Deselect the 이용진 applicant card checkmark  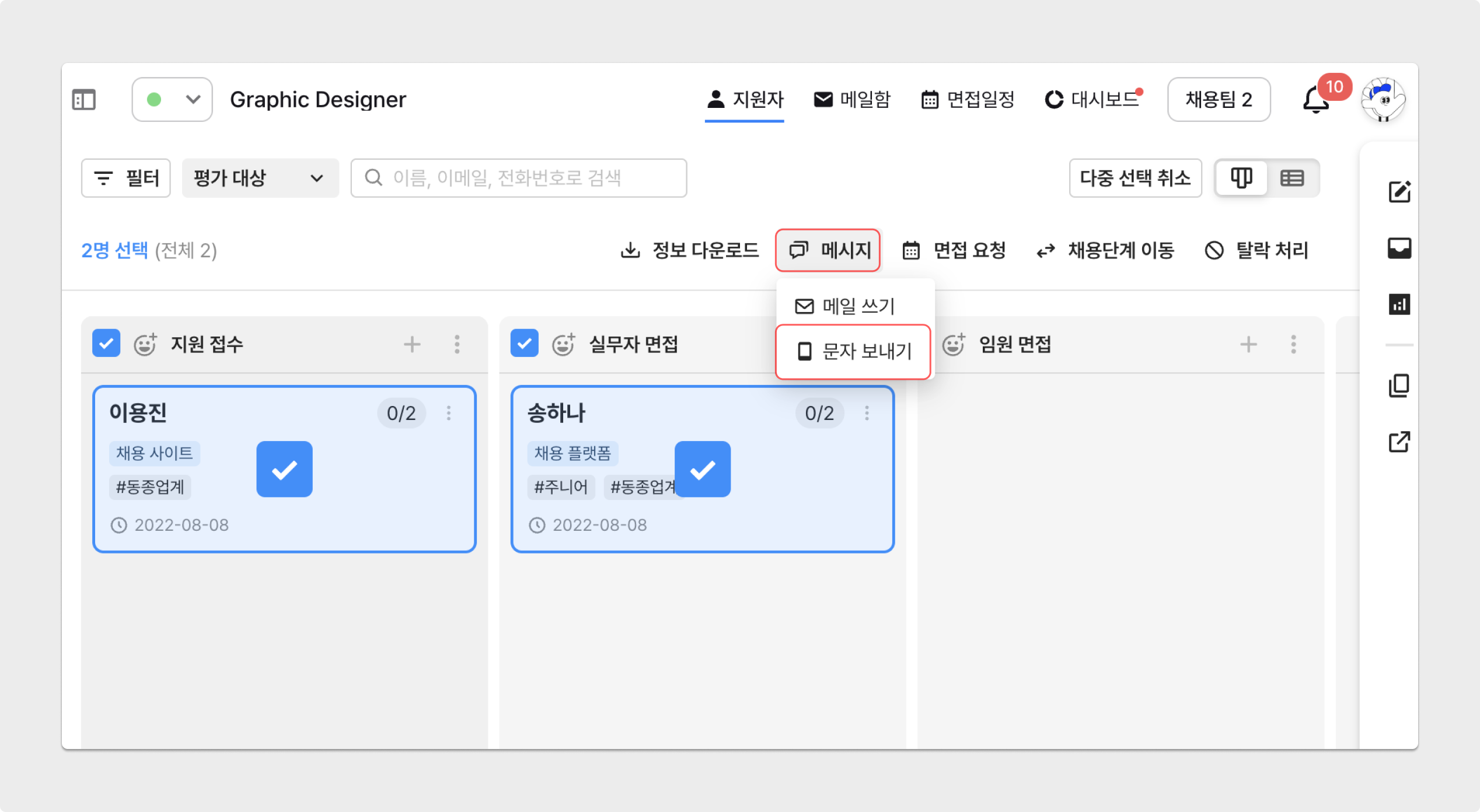(x=284, y=469)
